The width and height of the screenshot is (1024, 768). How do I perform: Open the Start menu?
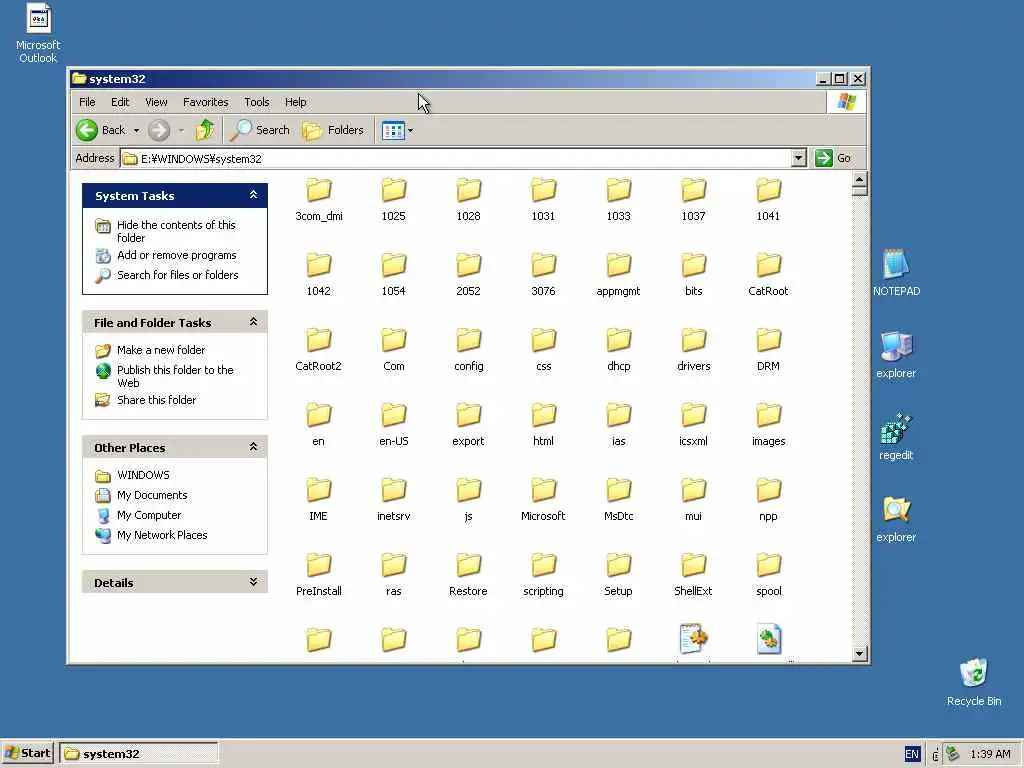pyautogui.click(x=27, y=753)
